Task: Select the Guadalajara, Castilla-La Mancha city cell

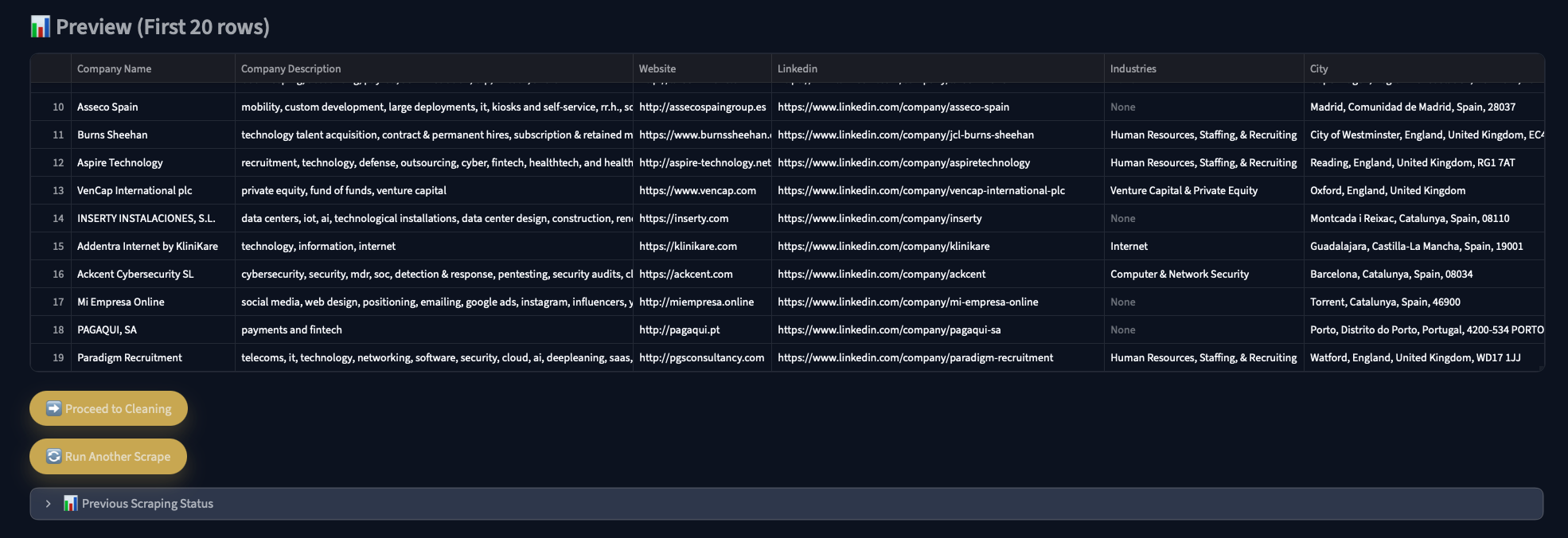Action: pyautogui.click(x=1424, y=246)
